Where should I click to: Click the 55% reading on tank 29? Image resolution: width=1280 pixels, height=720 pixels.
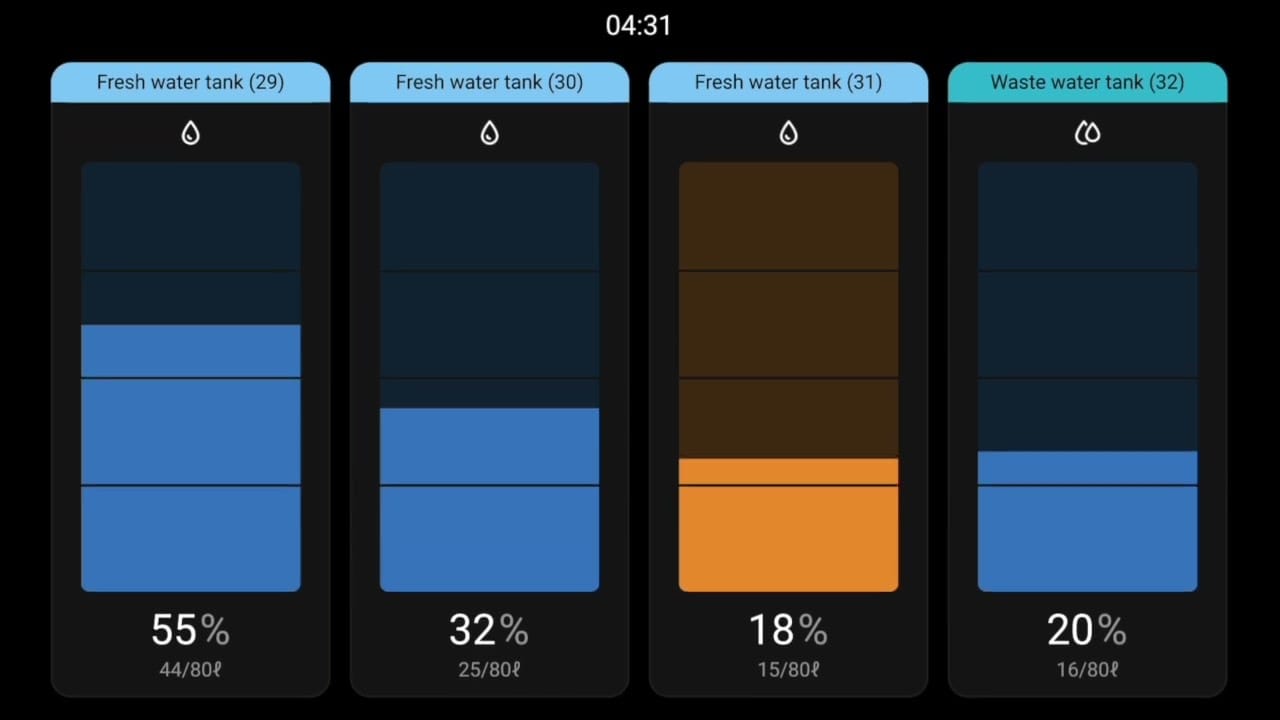(x=190, y=630)
